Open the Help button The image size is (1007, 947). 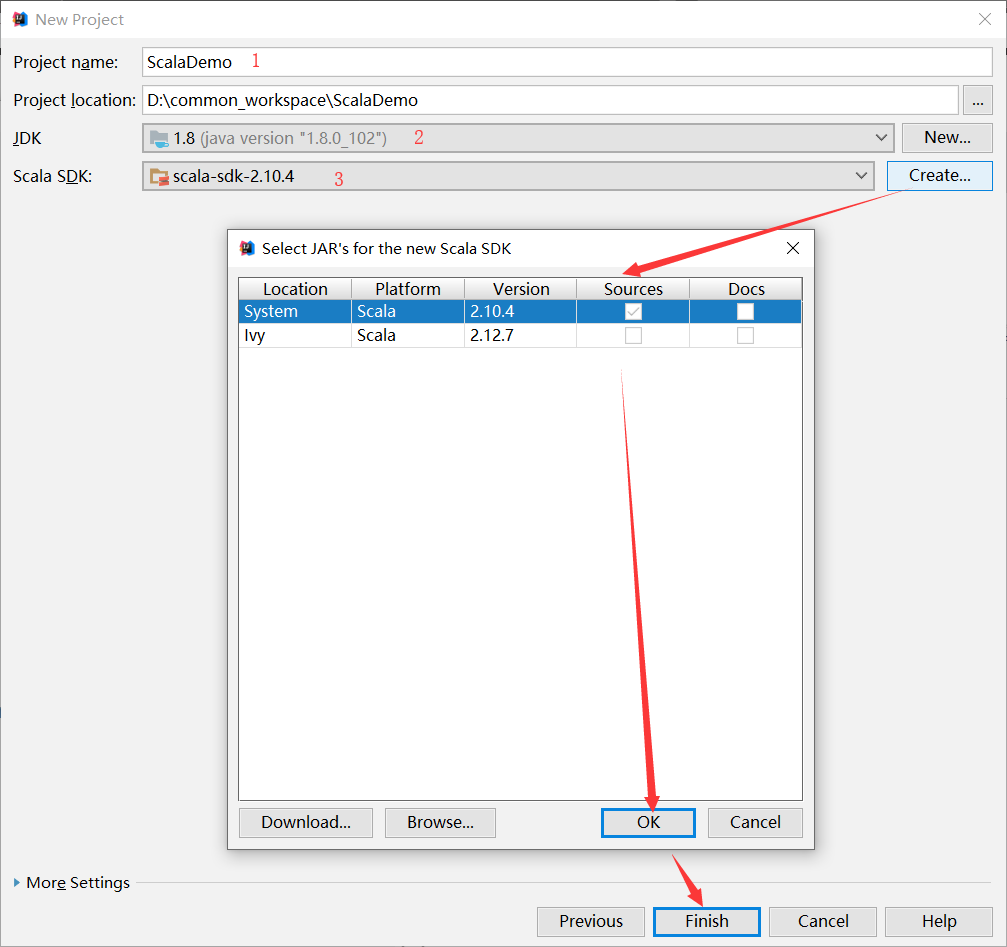coord(939,921)
